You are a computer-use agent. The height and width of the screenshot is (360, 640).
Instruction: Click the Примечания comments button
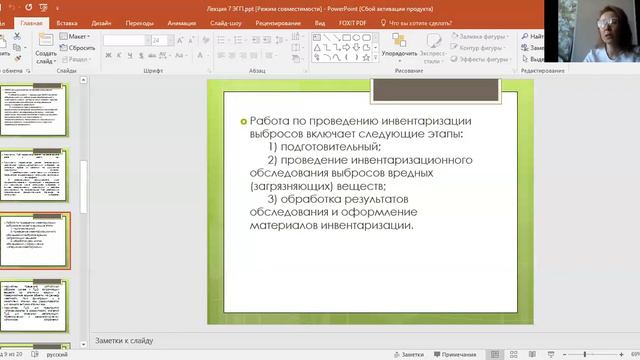pyautogui.click(x=455, y=354)
